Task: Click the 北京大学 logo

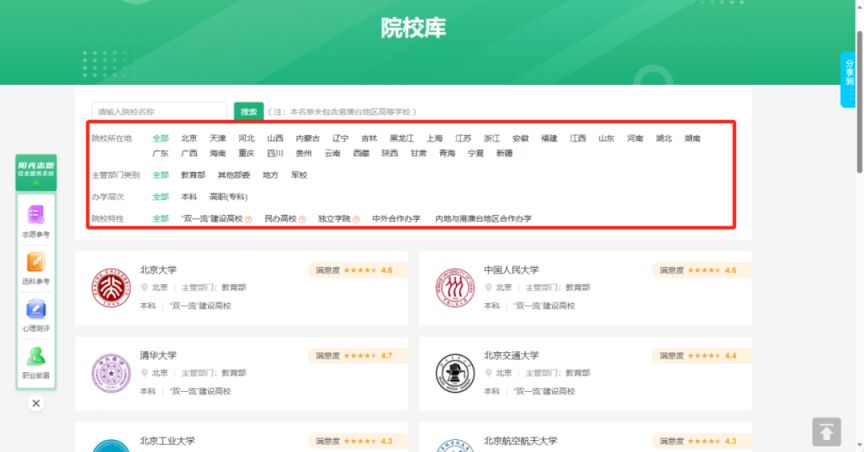Action: click(111, 288)
